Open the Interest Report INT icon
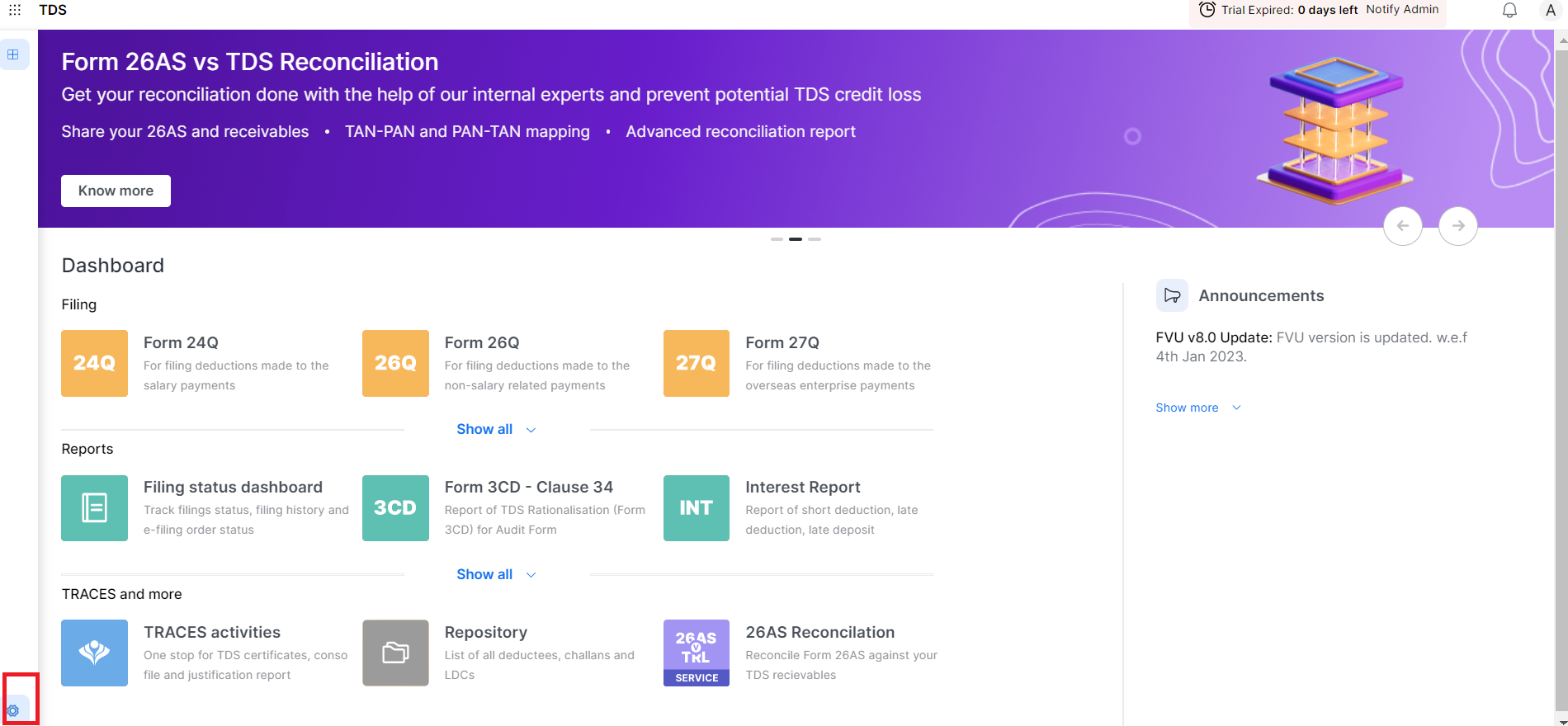1568x726 pixels. (x=696, y=508)
